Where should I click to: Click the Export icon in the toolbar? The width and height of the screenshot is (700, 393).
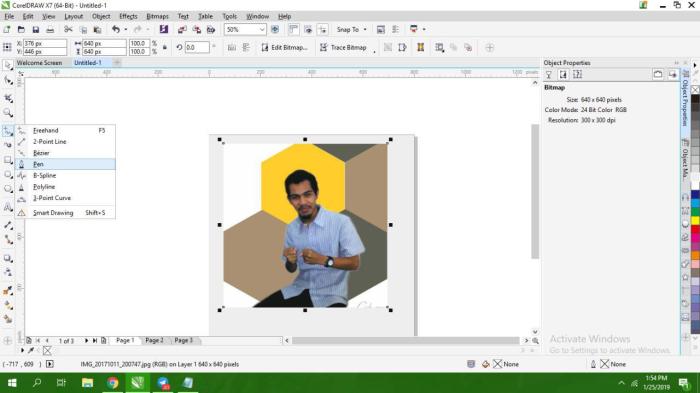click(196, 29)
